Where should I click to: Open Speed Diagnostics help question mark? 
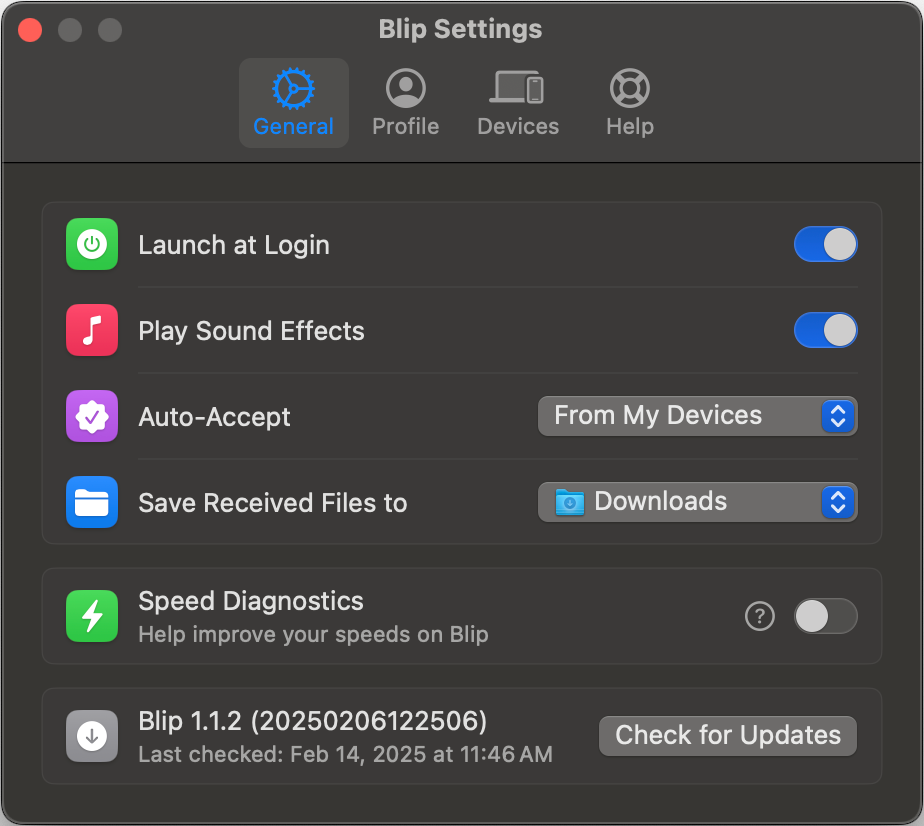(x=760, y=617)
